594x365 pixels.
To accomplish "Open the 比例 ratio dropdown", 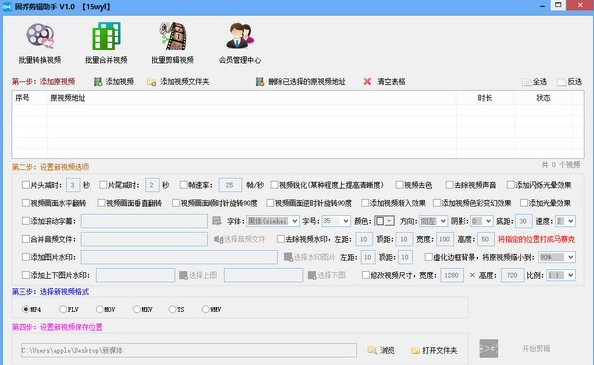I will (x=561, y=275).
